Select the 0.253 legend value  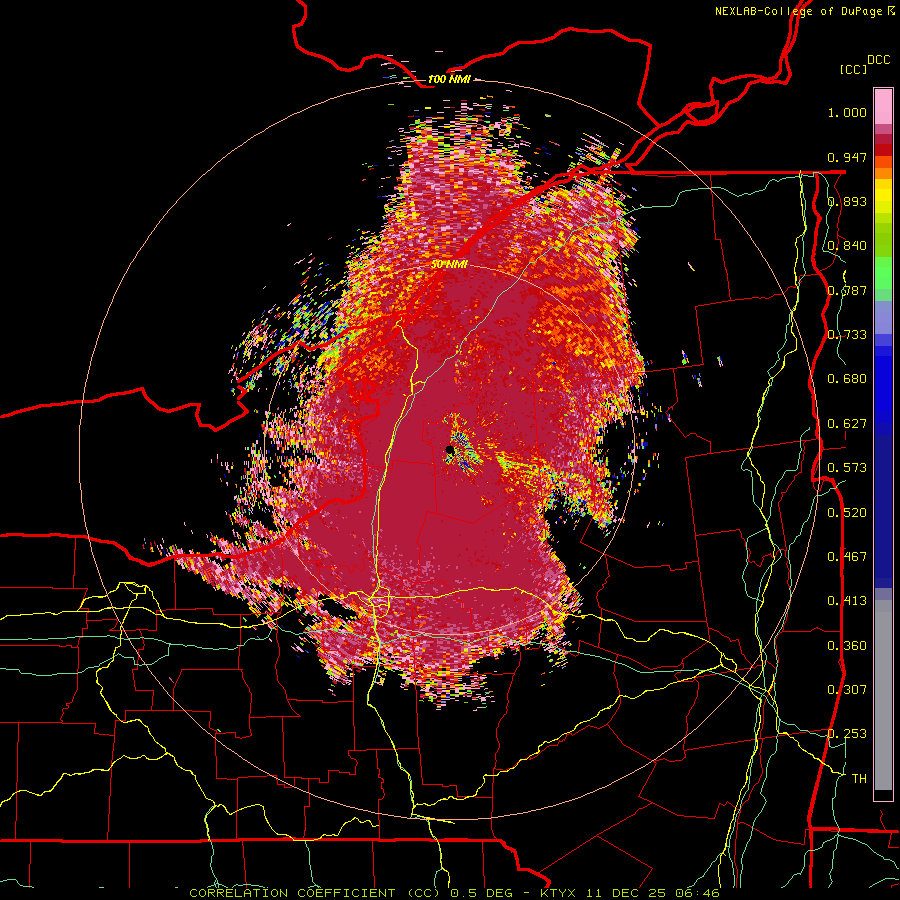(x=847, y=734)
